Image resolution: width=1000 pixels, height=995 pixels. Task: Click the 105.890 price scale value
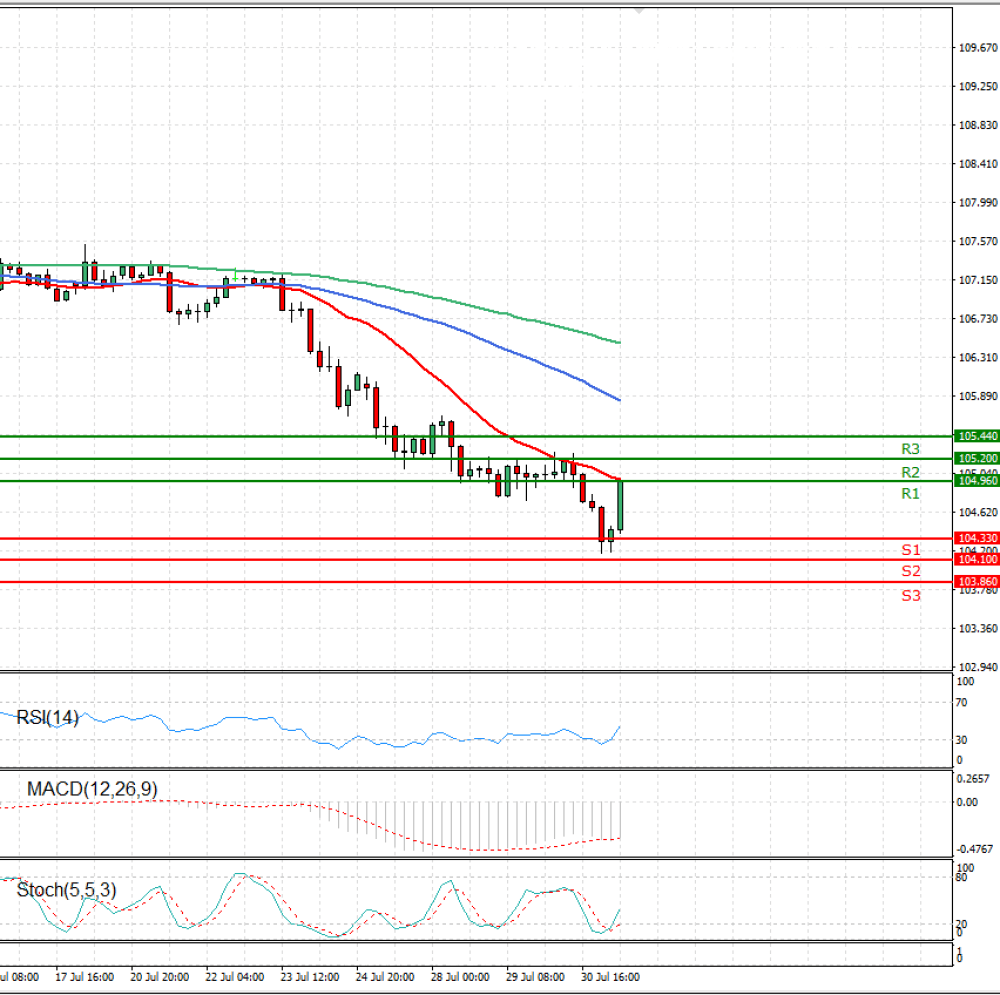coord(978,396)
